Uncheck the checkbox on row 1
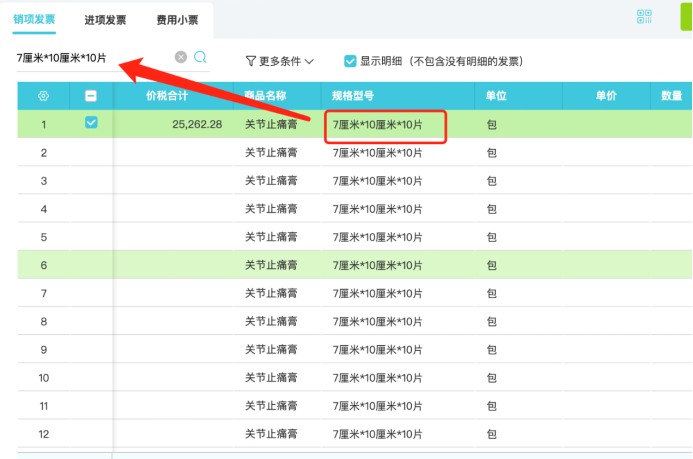This screenshot has width=693, height=459. (x=91, y=123)
